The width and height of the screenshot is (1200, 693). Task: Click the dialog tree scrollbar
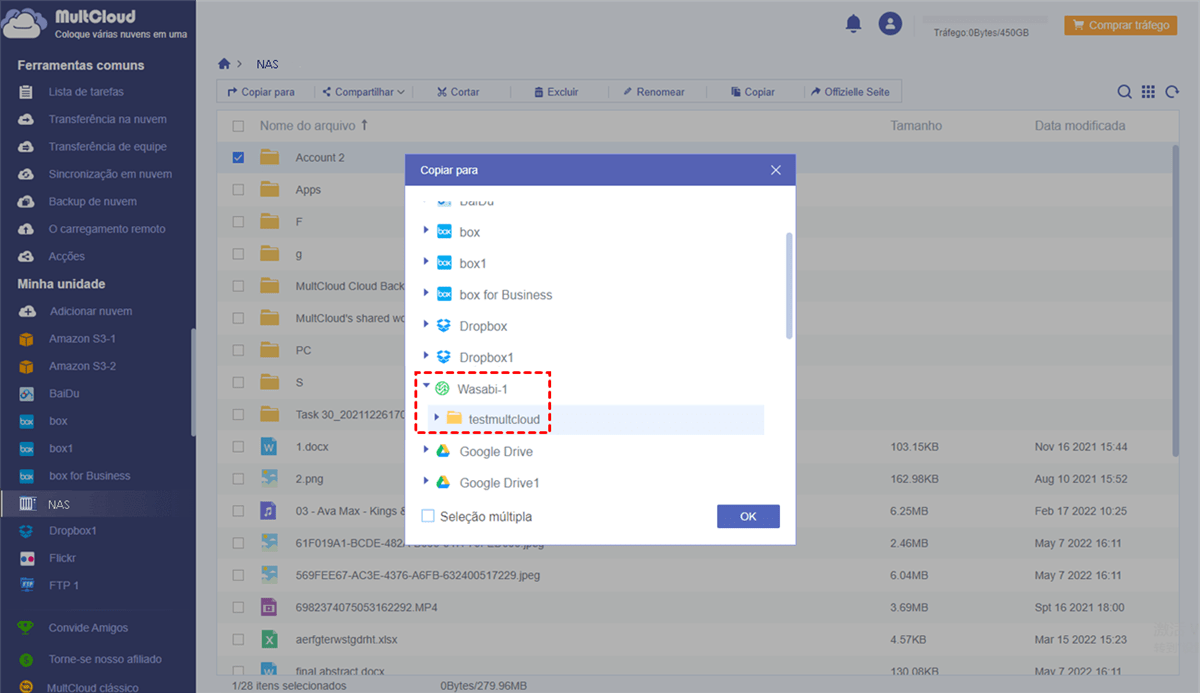(x=790, y=286)
